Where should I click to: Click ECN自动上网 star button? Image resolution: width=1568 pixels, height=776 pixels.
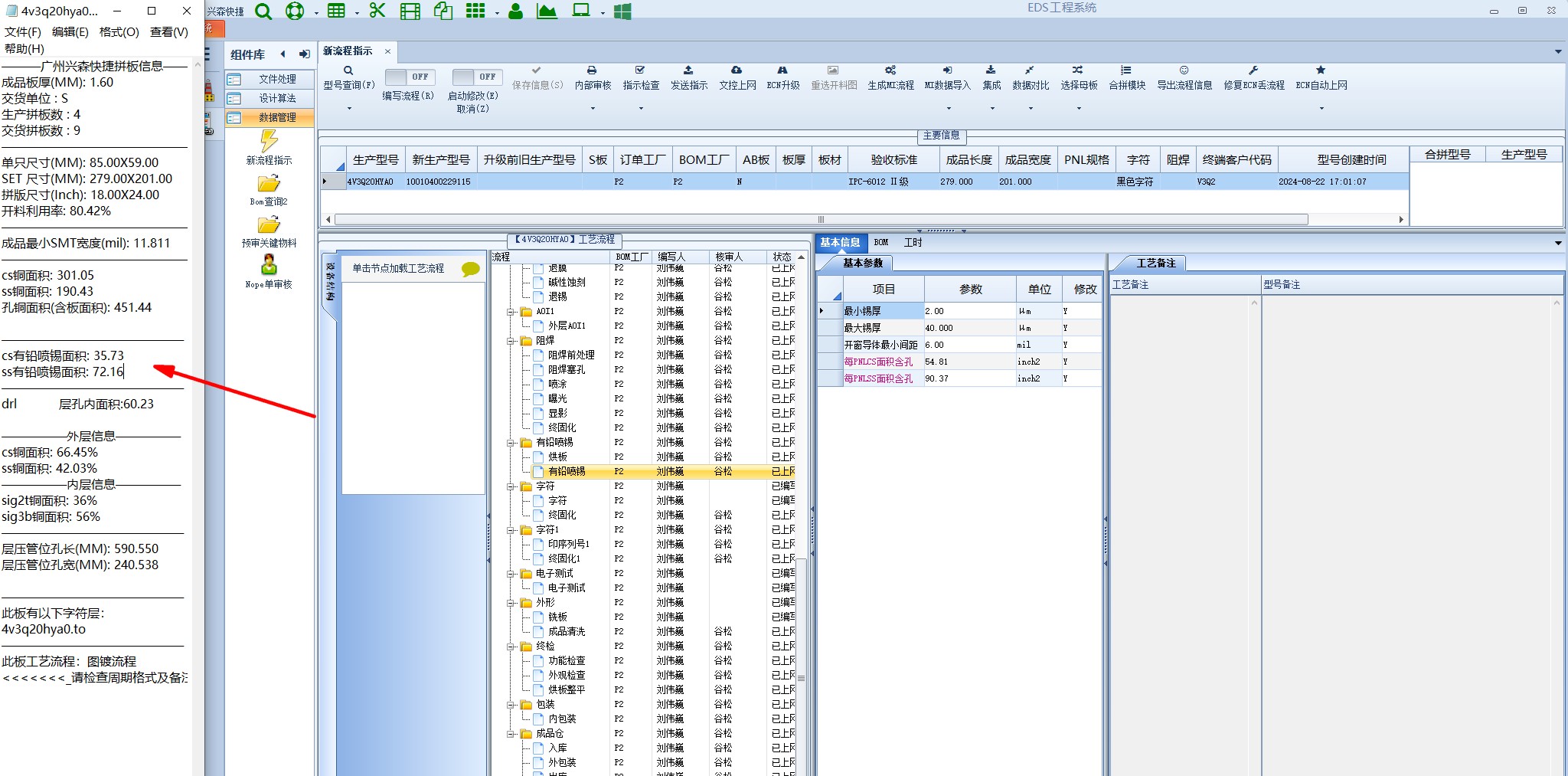(x=1321, y=77)
